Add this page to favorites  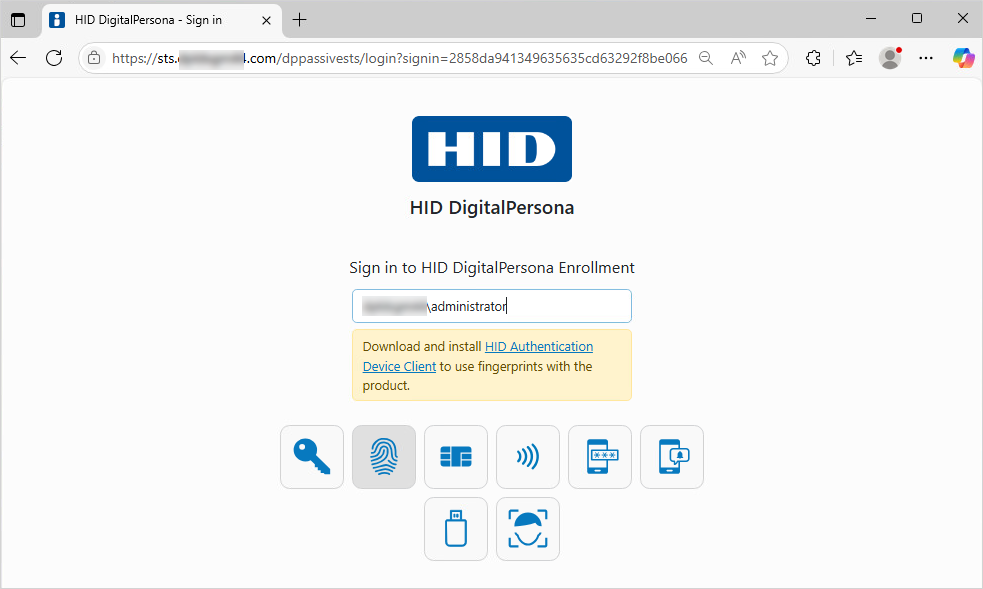point(770,58)
